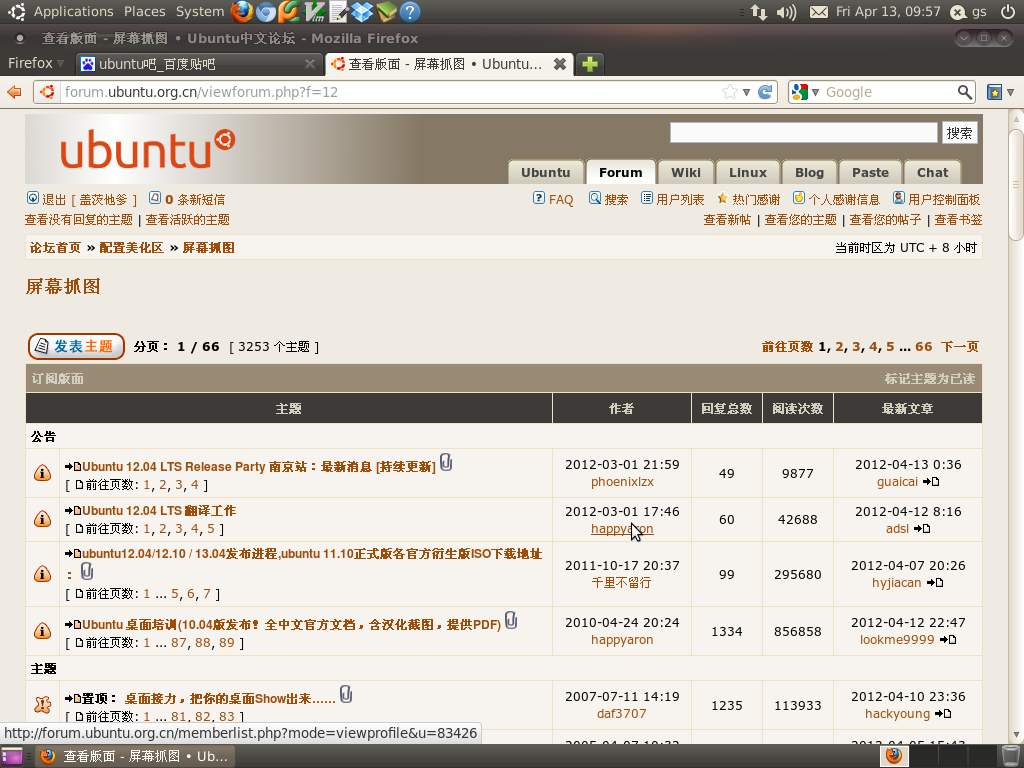This screenshot has width=1024, height=768.
Task: Open the Chromium launcher in the panel
Action: [x=265, y=11]
